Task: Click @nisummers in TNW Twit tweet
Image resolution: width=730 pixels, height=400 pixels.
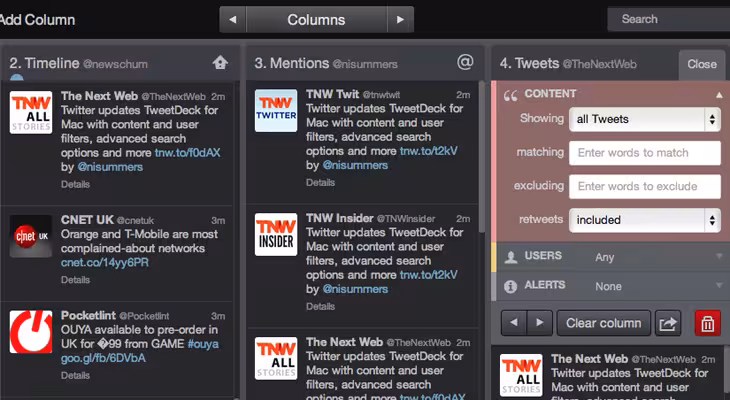Action: point(355,165)
